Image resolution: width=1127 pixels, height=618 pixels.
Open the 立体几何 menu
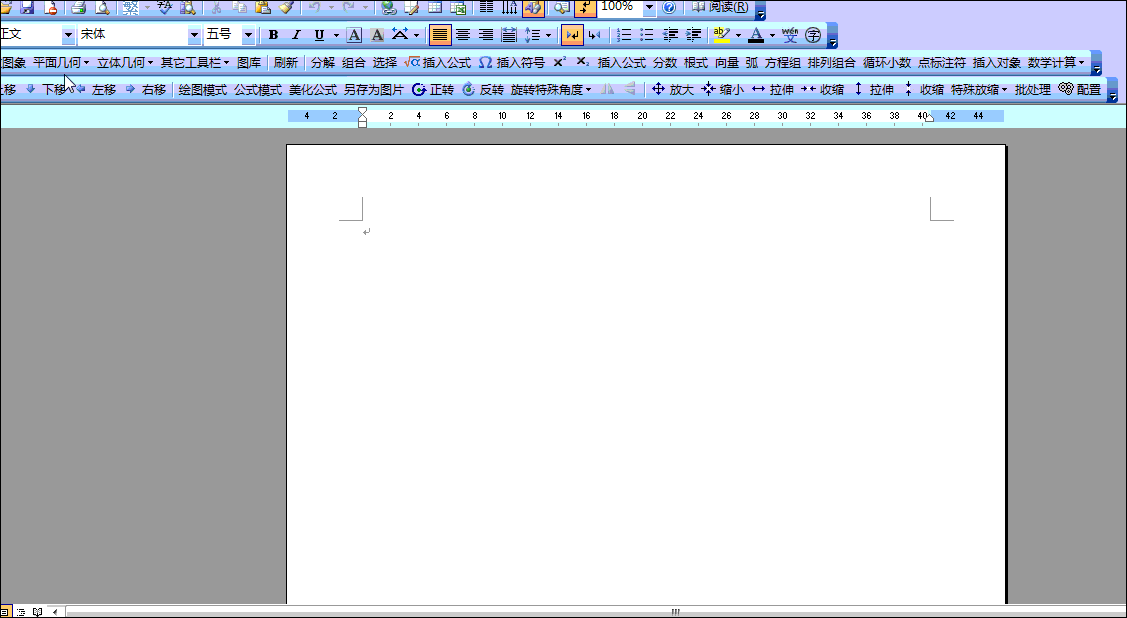125,63
